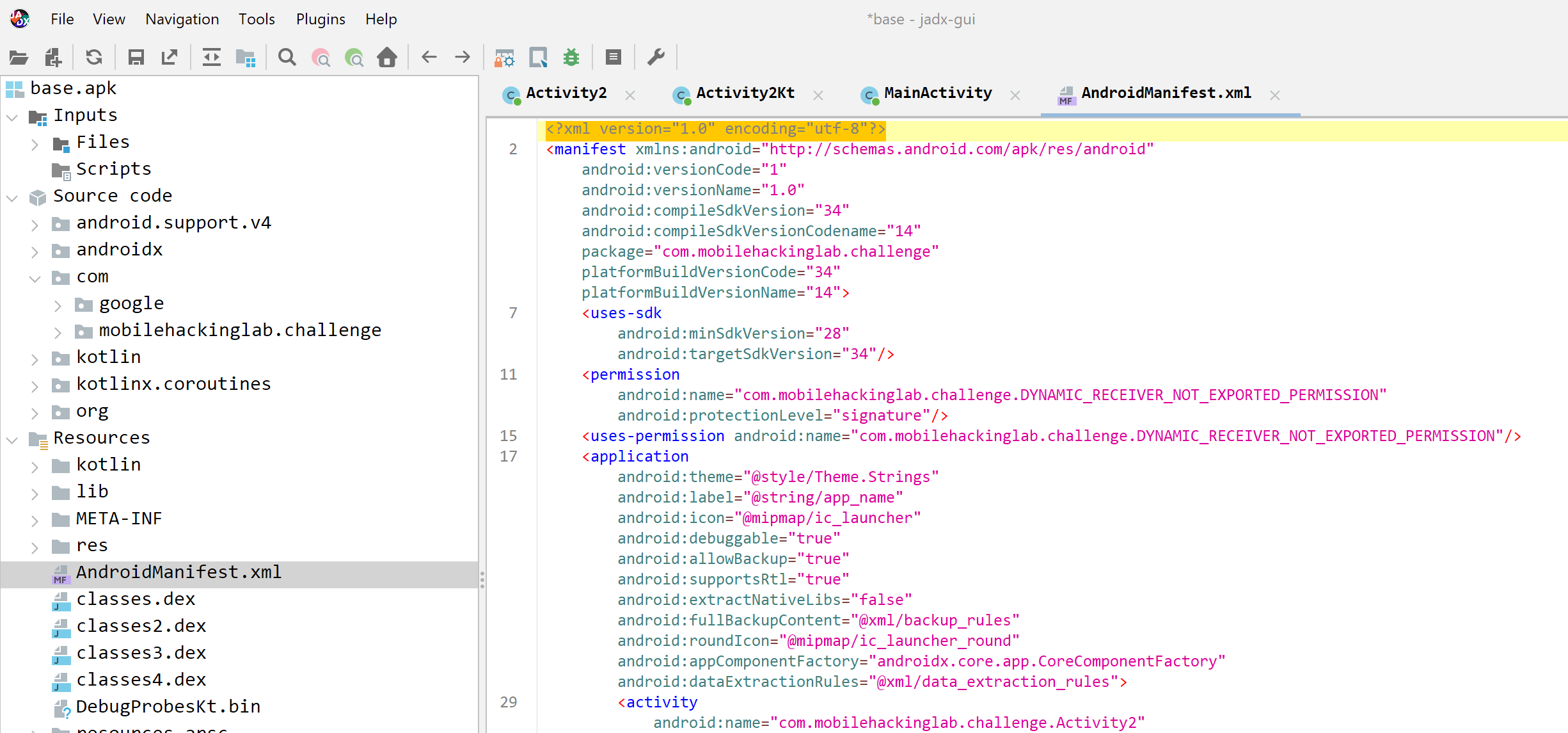Click the uses-sdk tag in code
Screen dimensions: 1568x733
coord(626,313)
